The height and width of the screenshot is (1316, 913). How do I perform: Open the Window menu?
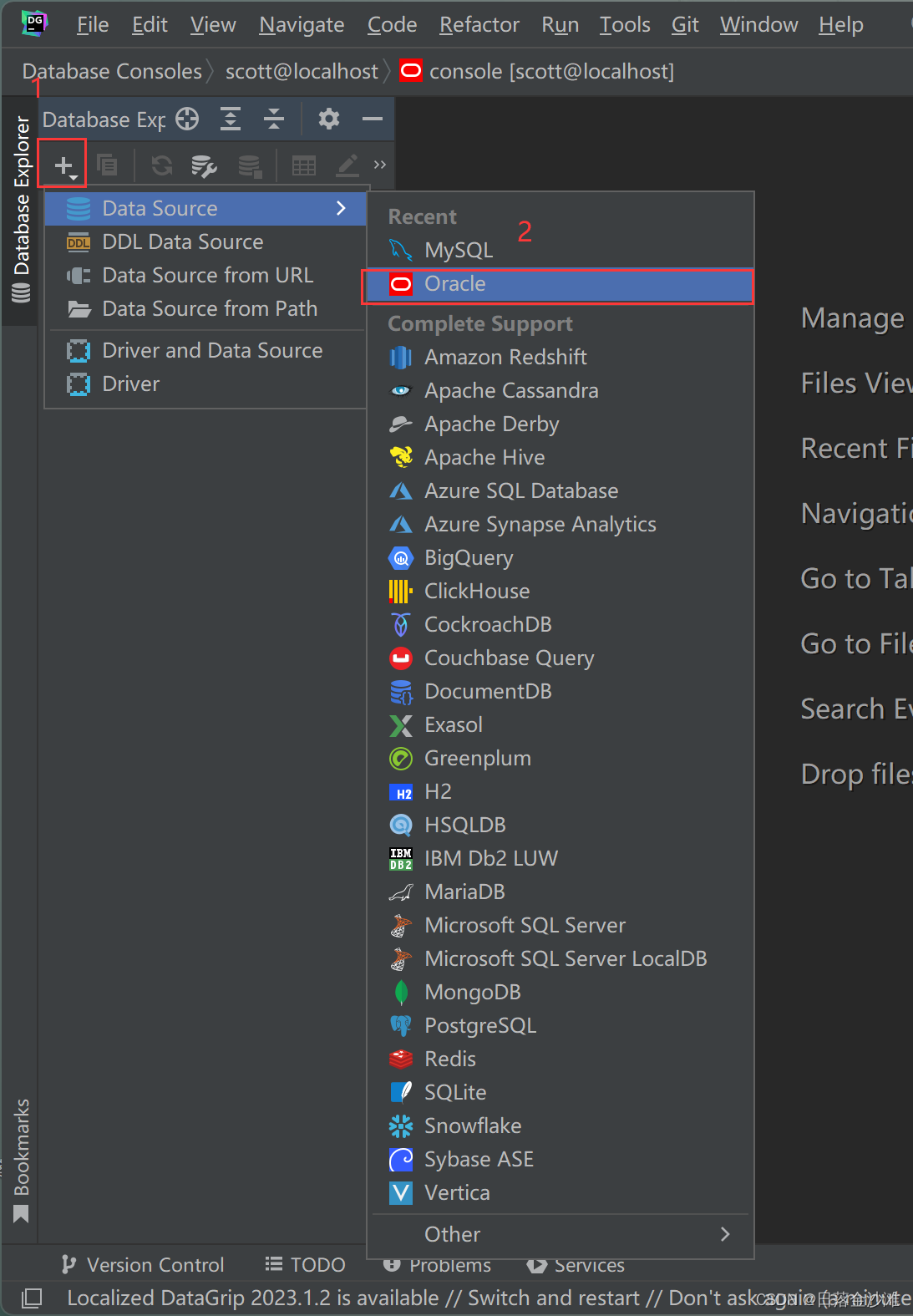759,25
